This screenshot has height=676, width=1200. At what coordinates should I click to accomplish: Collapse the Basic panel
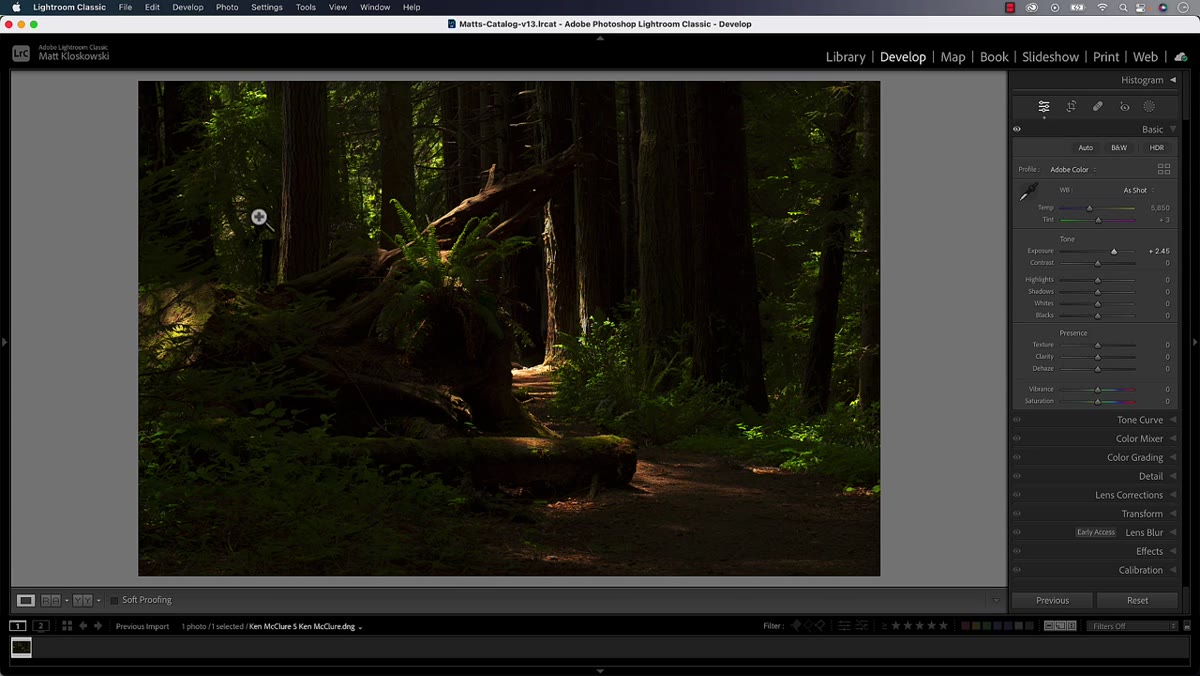1173,129
